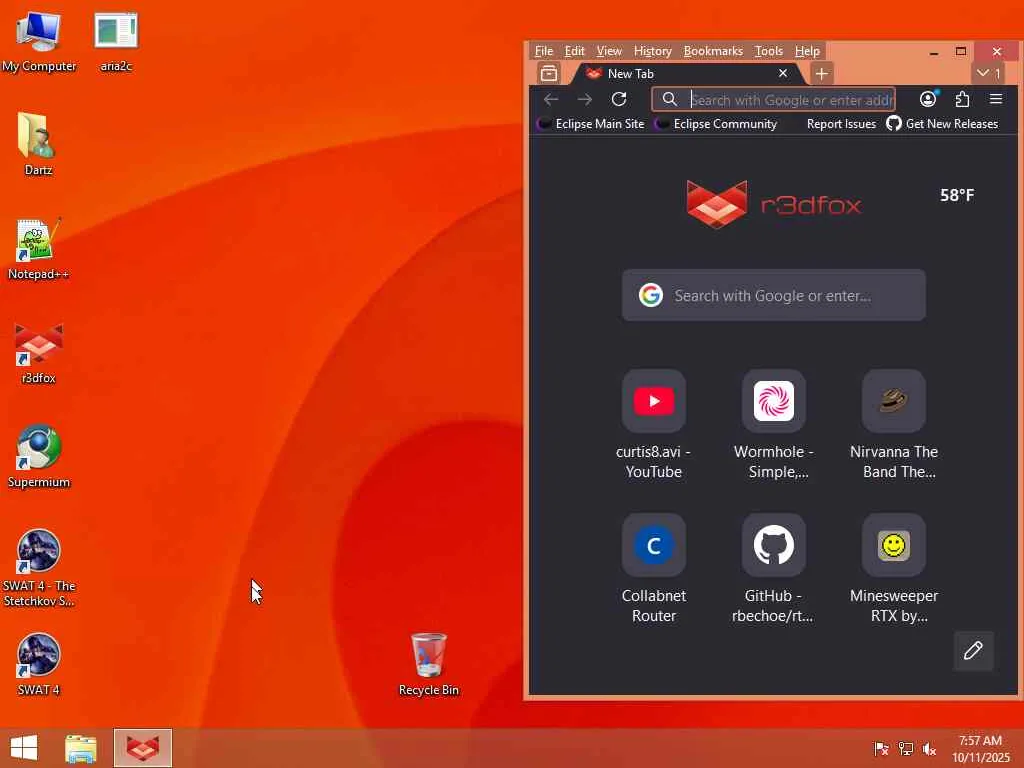
Task: Click the pencil customize icon on new tab page
Action: 973,650
